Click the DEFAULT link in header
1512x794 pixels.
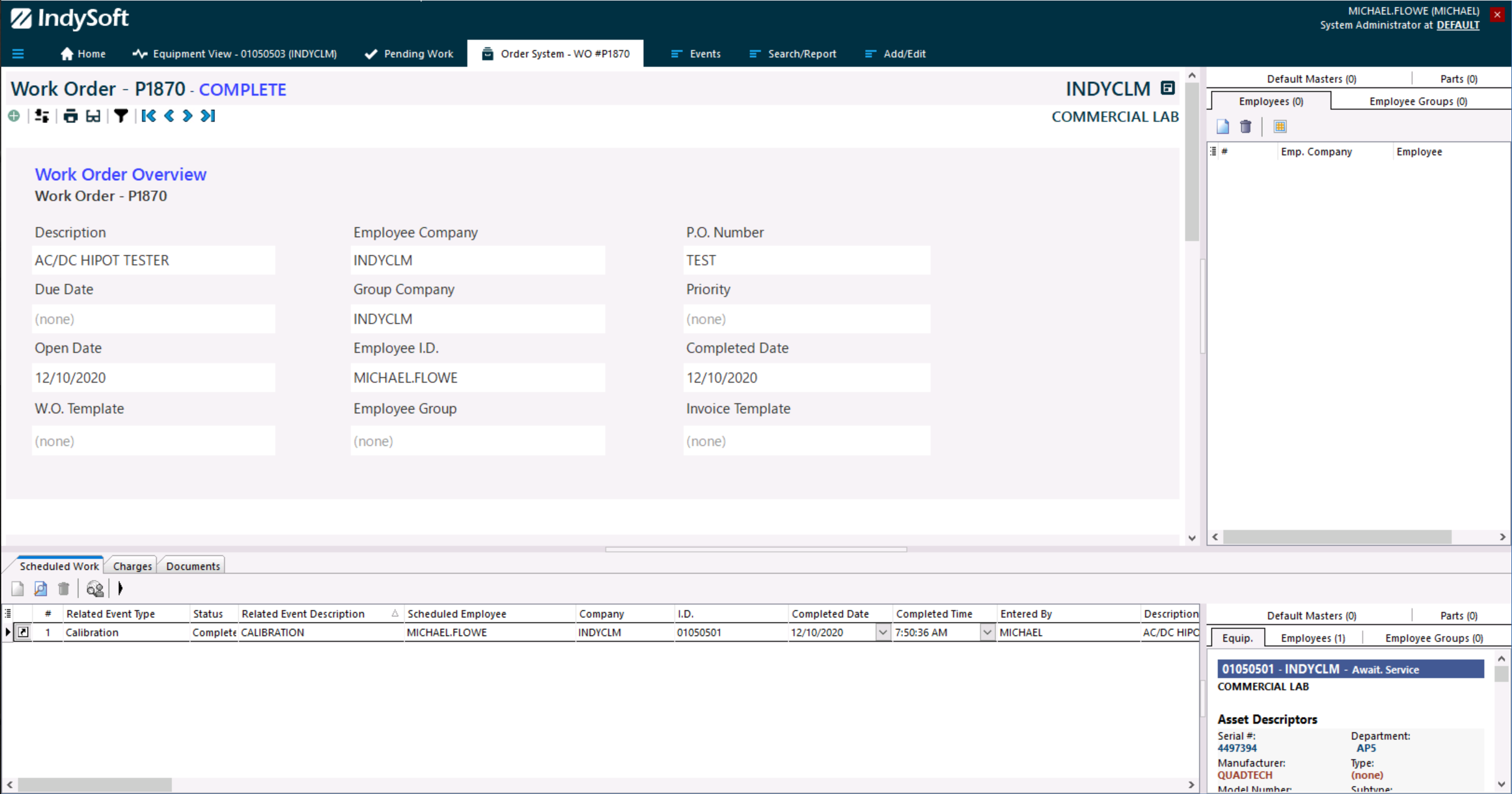1457,25
